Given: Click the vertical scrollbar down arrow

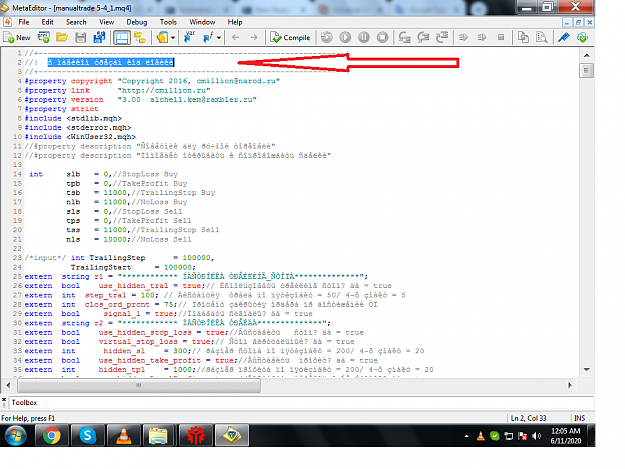Looking at the screenshot, I should point(587,369).
